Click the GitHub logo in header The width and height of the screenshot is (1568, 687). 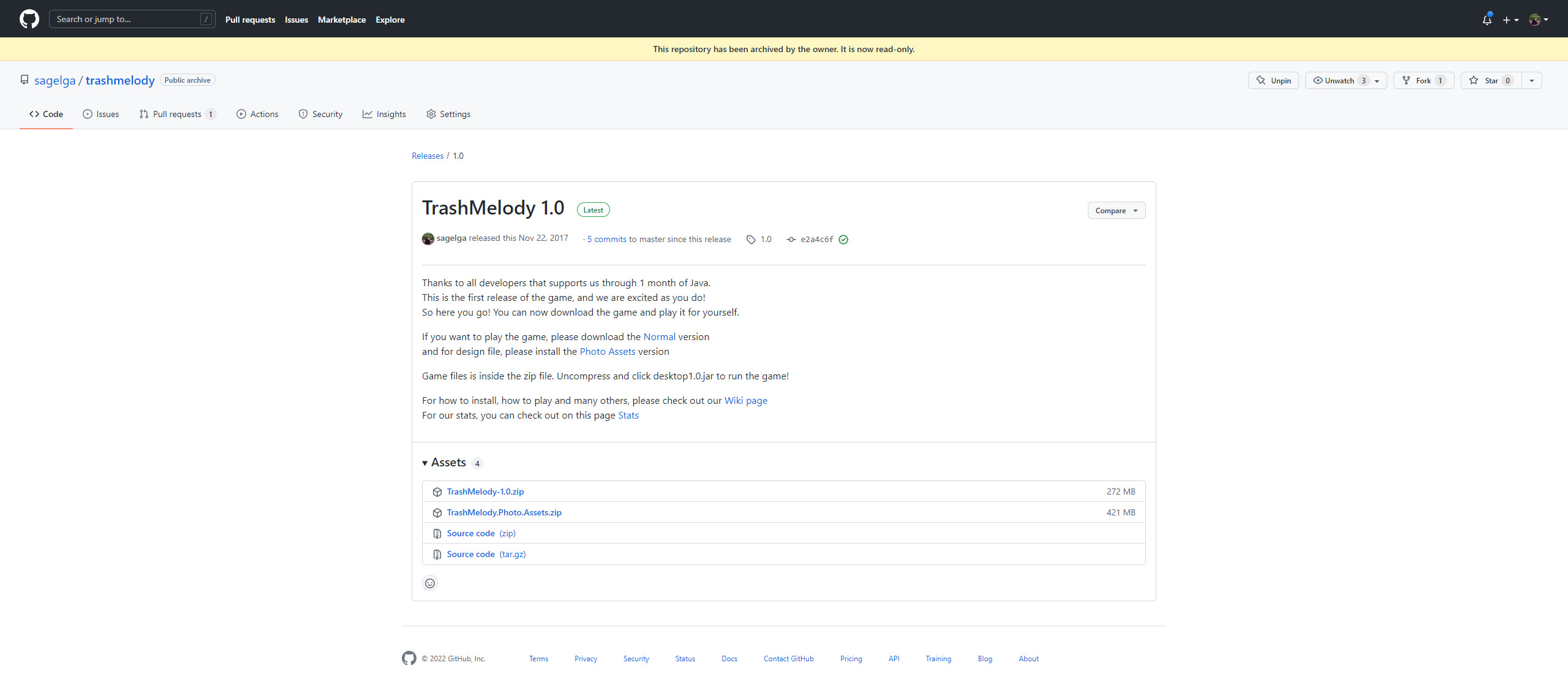pyautogui.click(x=29, y=19)
